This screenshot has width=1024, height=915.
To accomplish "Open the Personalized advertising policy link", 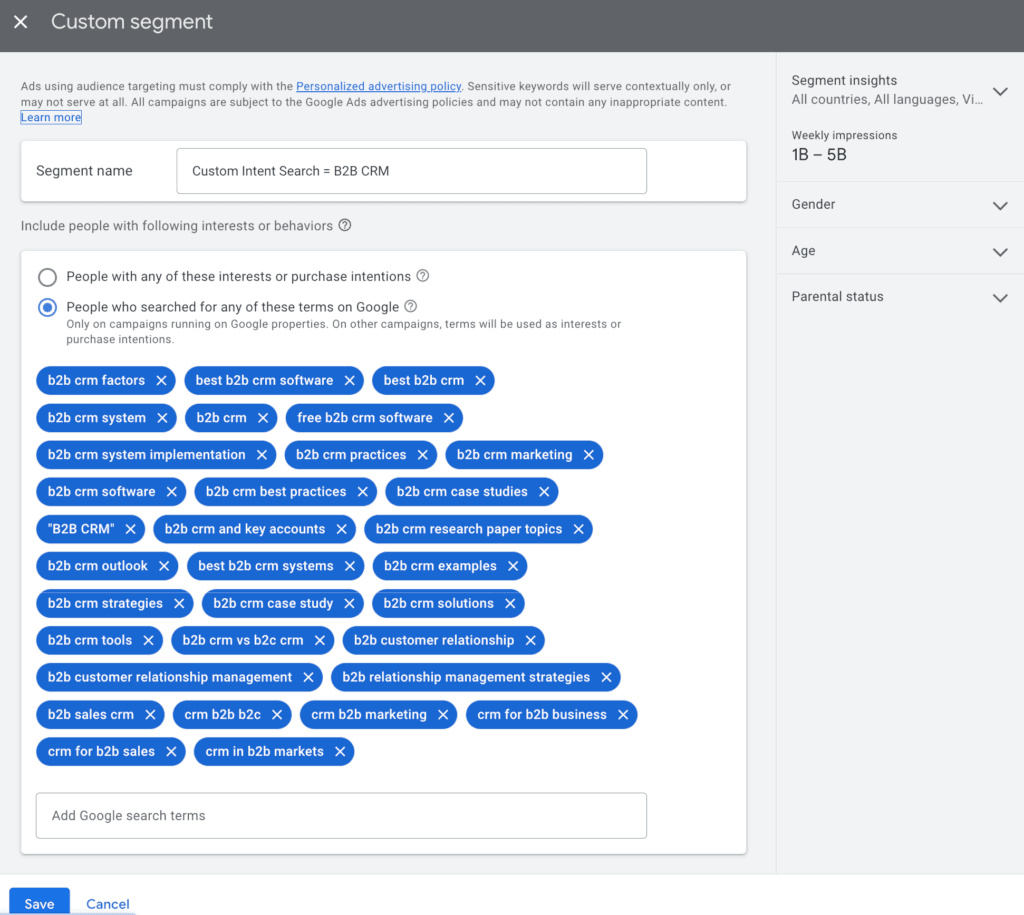I will point(378,86).
